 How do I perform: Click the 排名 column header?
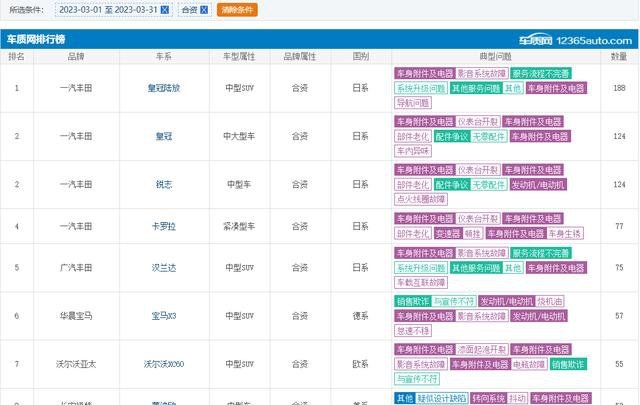point(16,56)
